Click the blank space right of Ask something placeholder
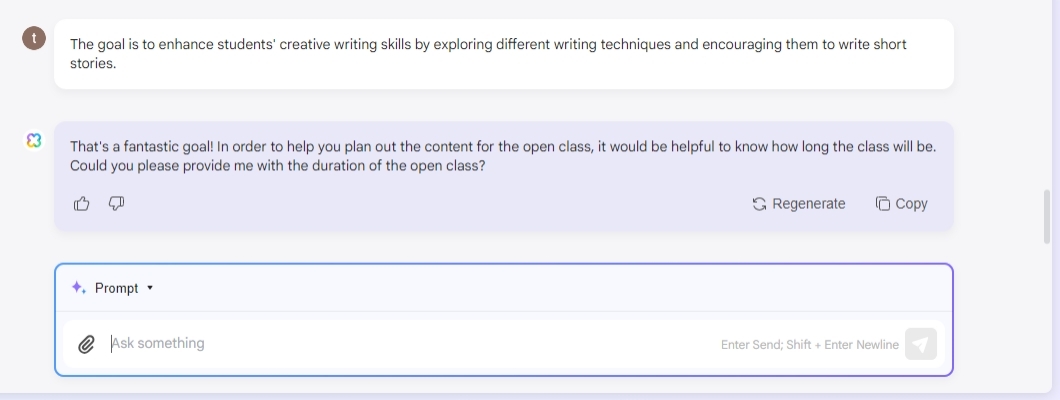 [450, 344]
